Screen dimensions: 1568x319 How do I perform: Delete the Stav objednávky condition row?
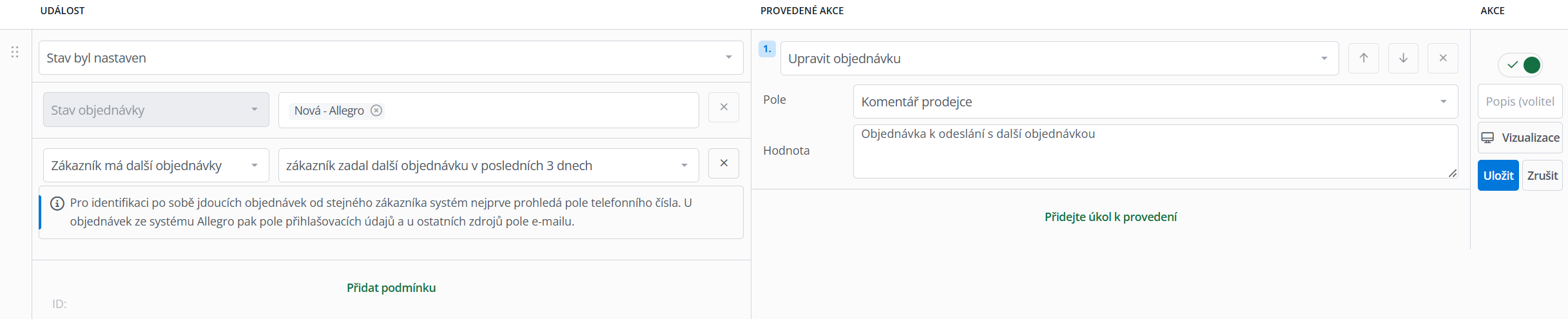point(724,107)
